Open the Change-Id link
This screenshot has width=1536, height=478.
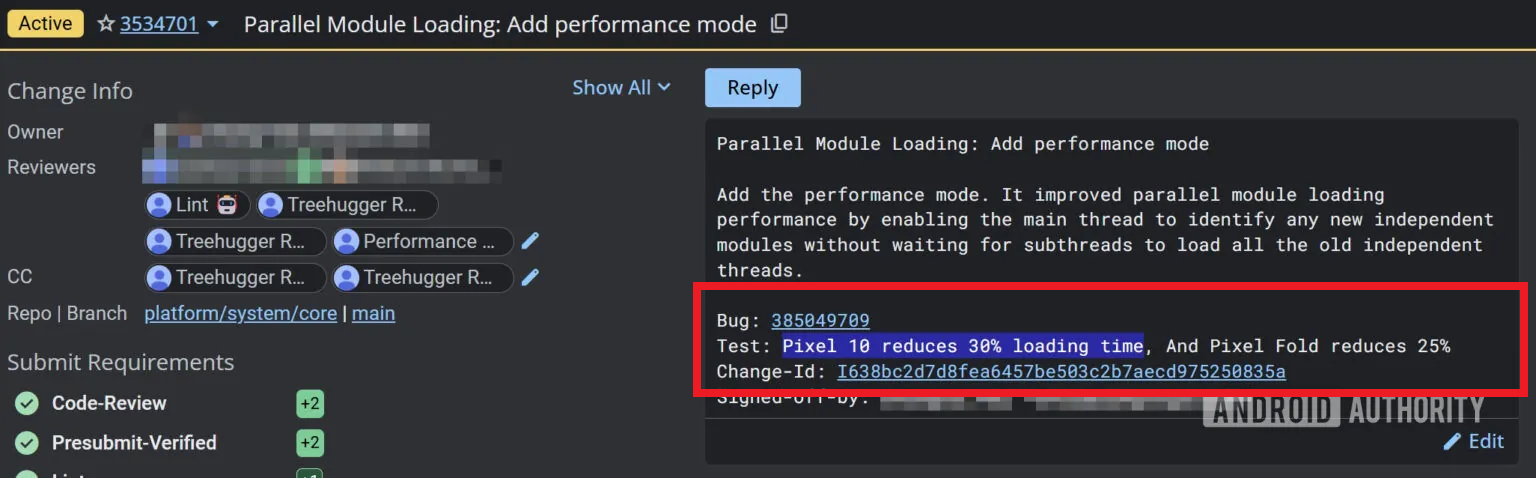(x=1061, y=372)
